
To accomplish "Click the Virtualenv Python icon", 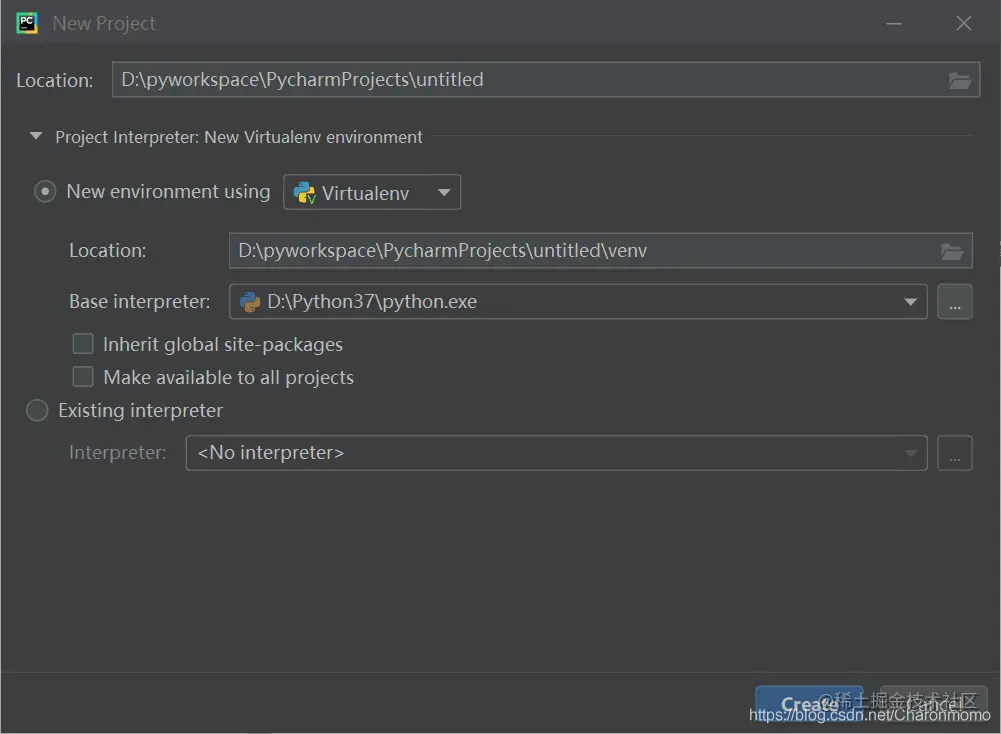I will [x=305, y=193].
